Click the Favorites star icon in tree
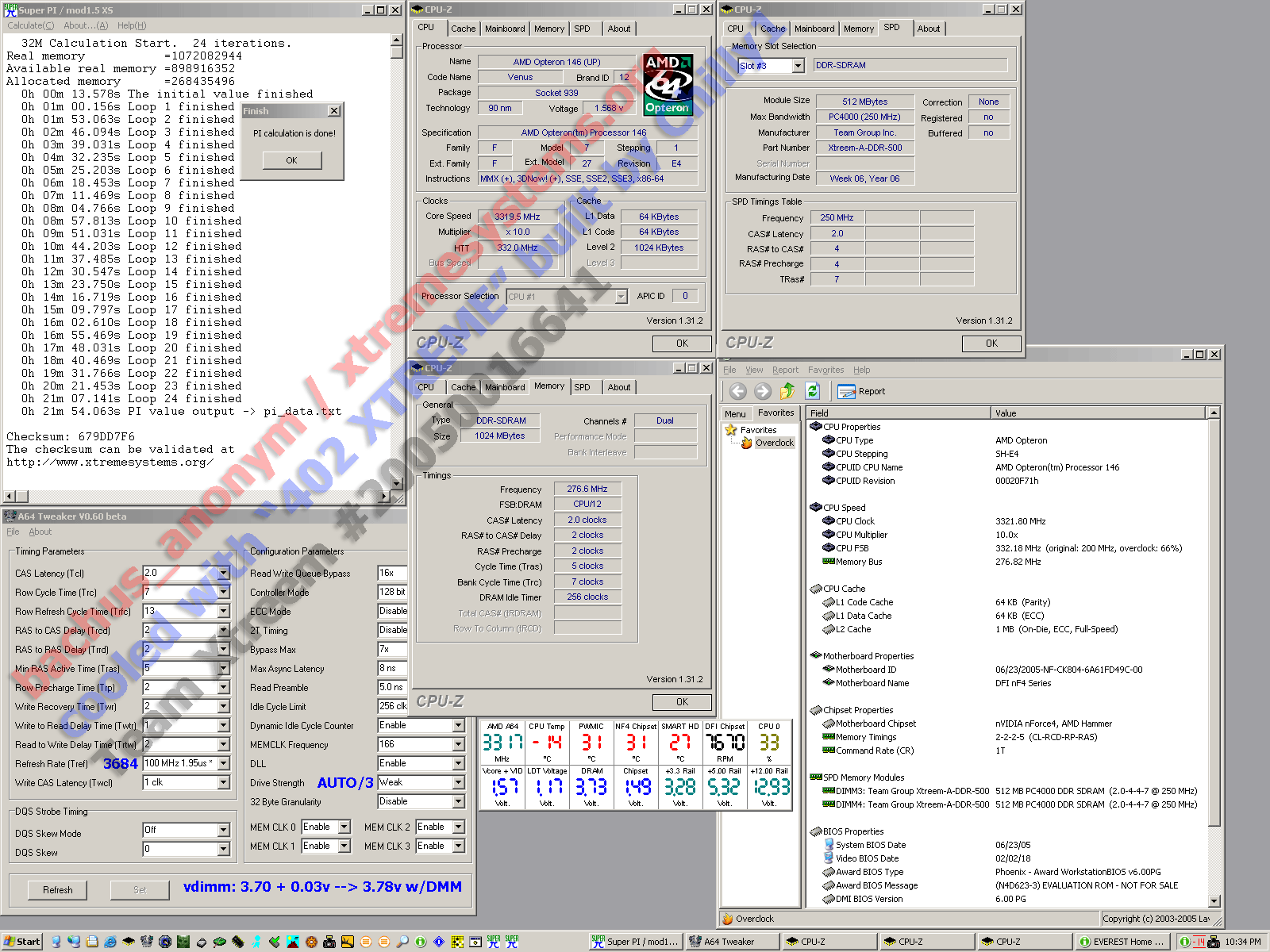The height and width of the screenshot is (952, 1270). tap(731, 430)
